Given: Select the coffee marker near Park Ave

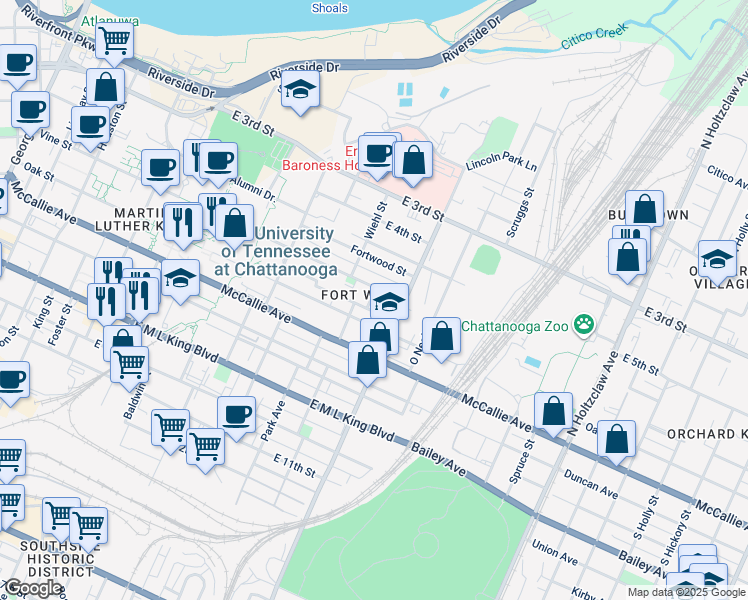Looking at the screenshot, I should click(x=237, y=415).
